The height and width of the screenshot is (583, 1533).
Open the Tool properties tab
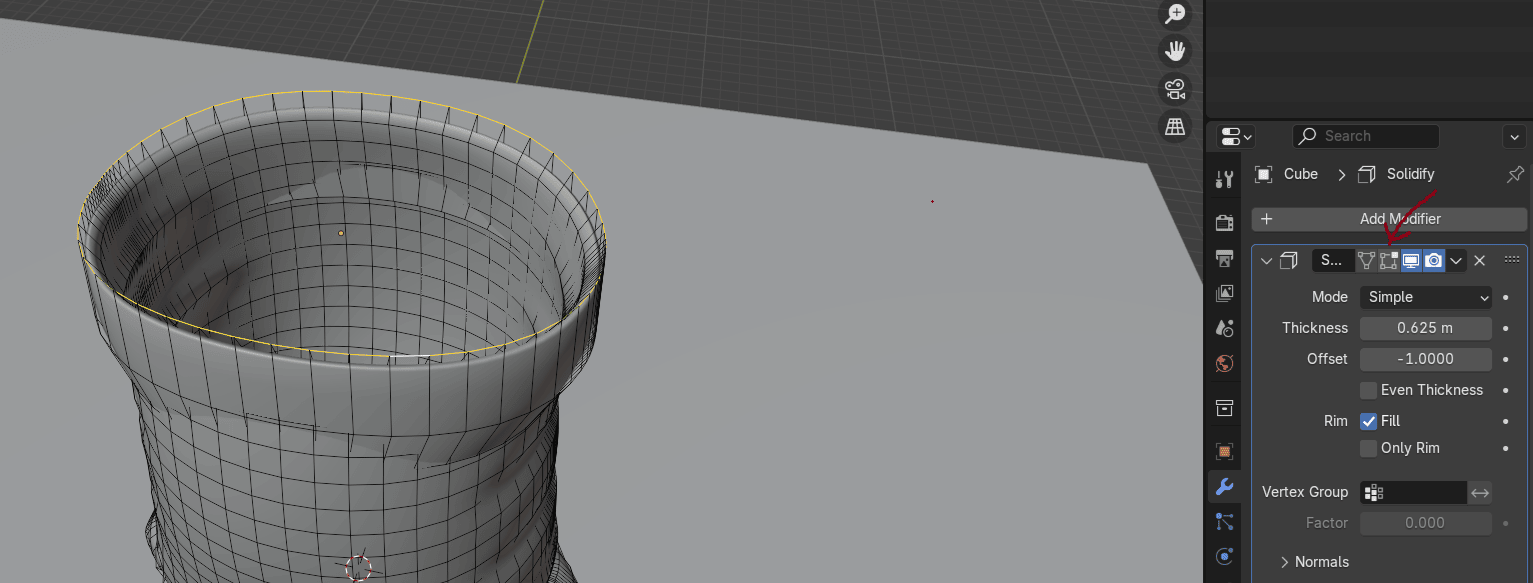[x=1224, y=179]
